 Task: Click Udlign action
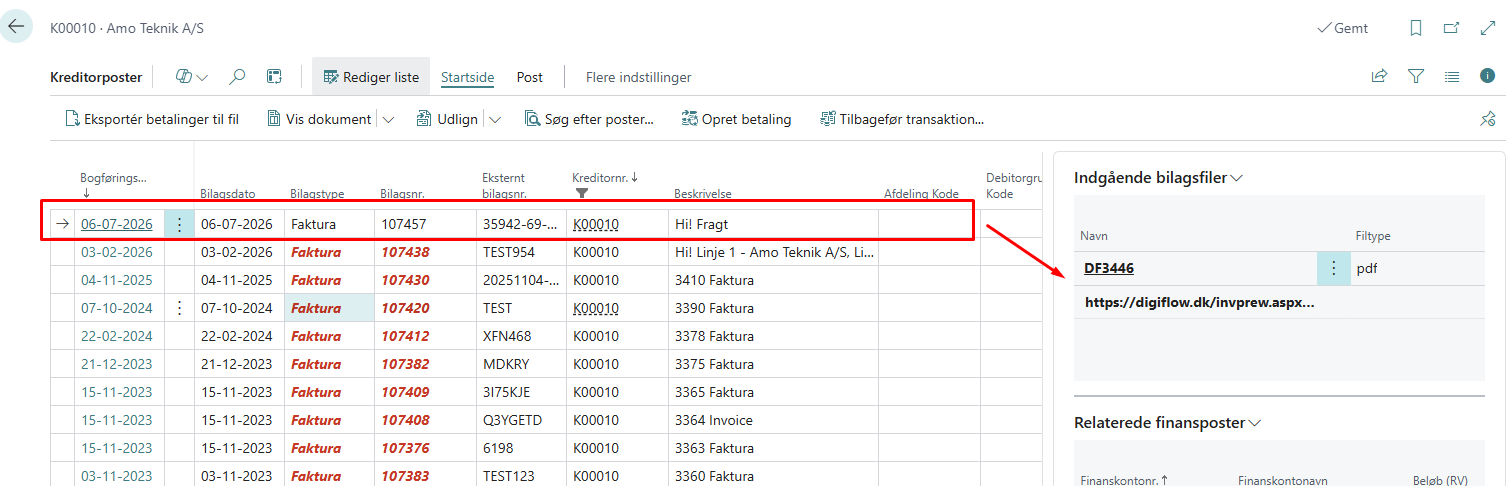pyautogui.click(x=447, y=119)
